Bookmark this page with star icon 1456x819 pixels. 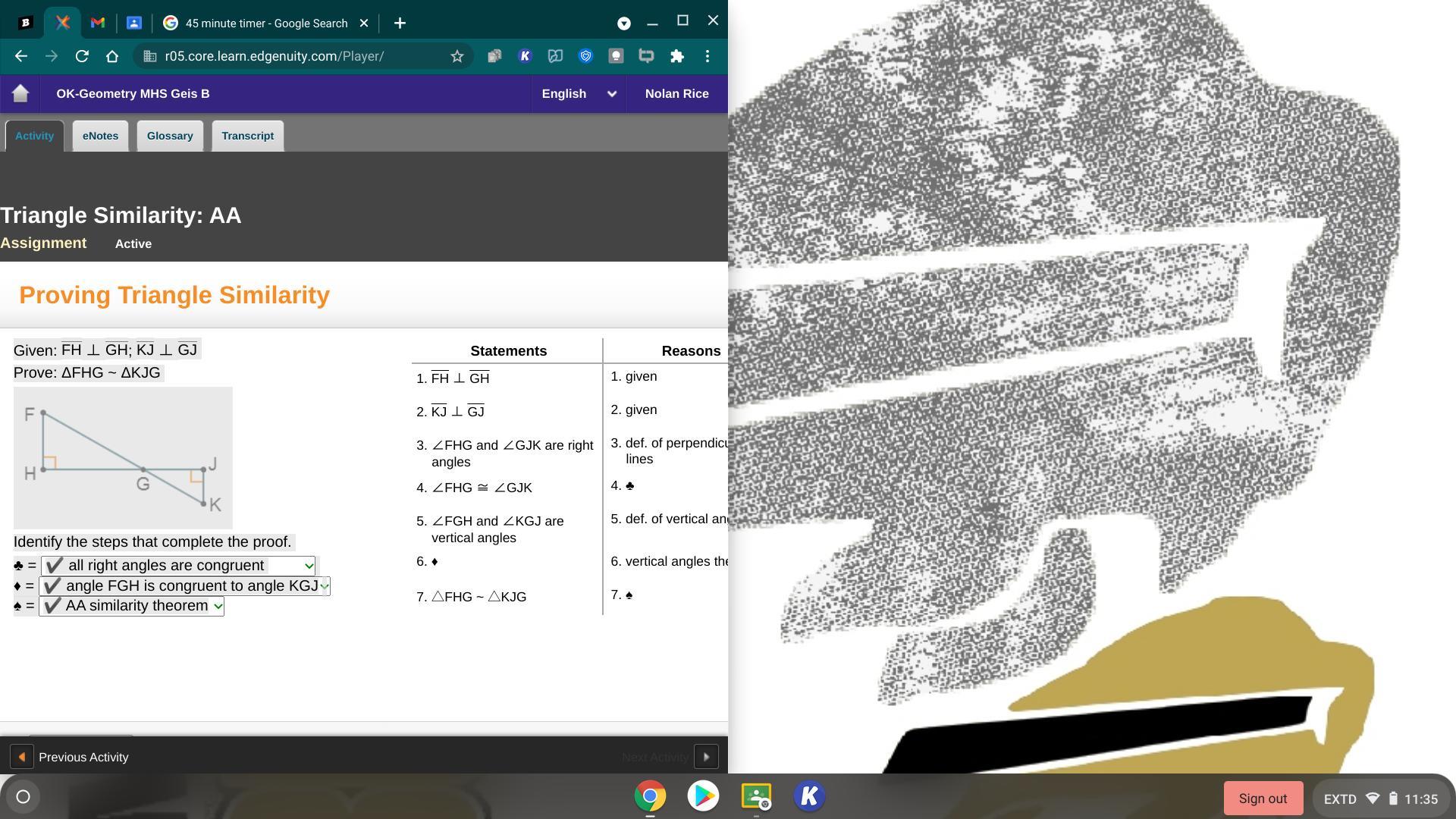tap(457, 56)
